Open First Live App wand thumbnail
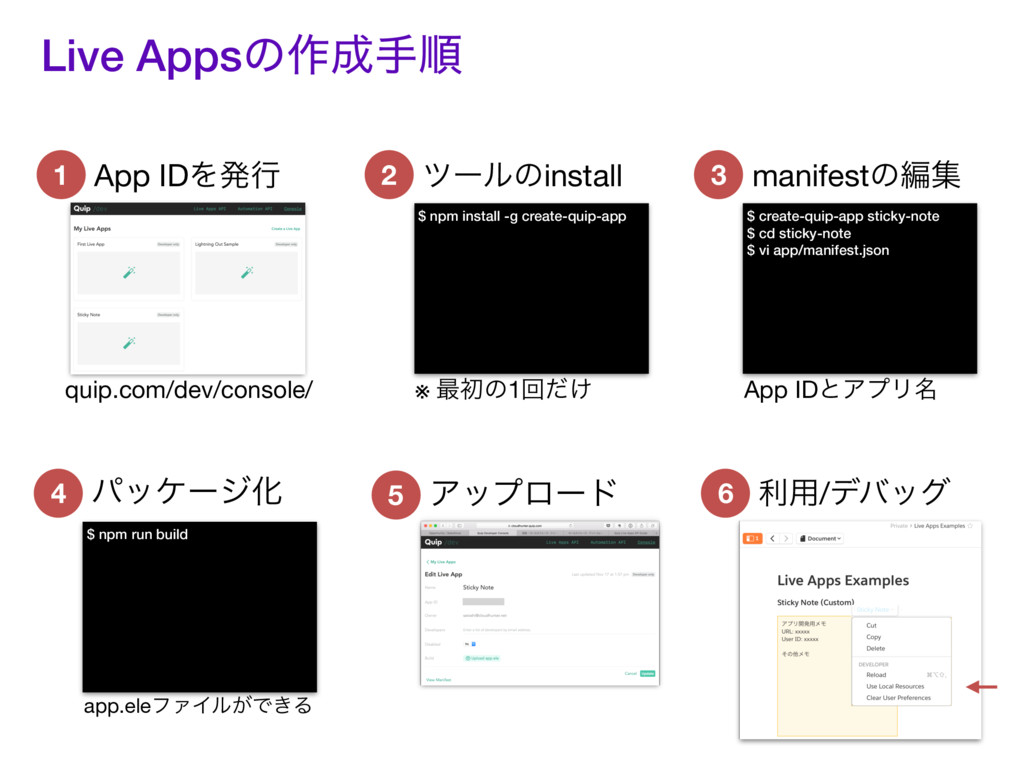Screen dimensions: 1024x768 pos(129,272)
